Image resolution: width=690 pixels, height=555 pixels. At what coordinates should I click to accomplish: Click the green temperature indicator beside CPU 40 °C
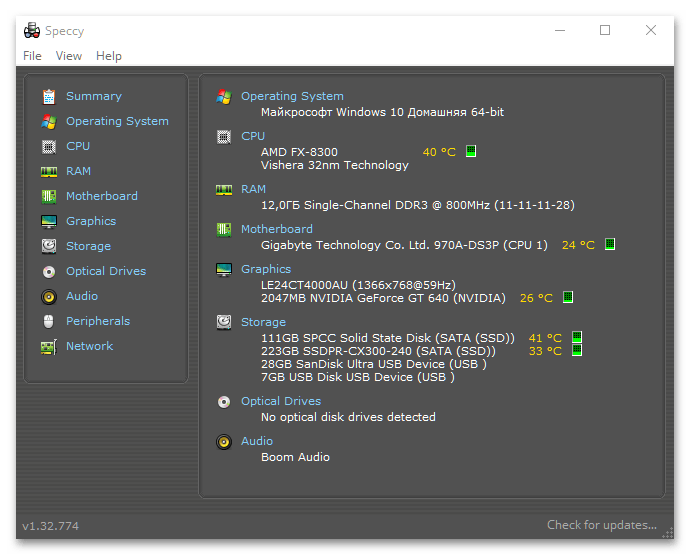click(x=471, y=151)
